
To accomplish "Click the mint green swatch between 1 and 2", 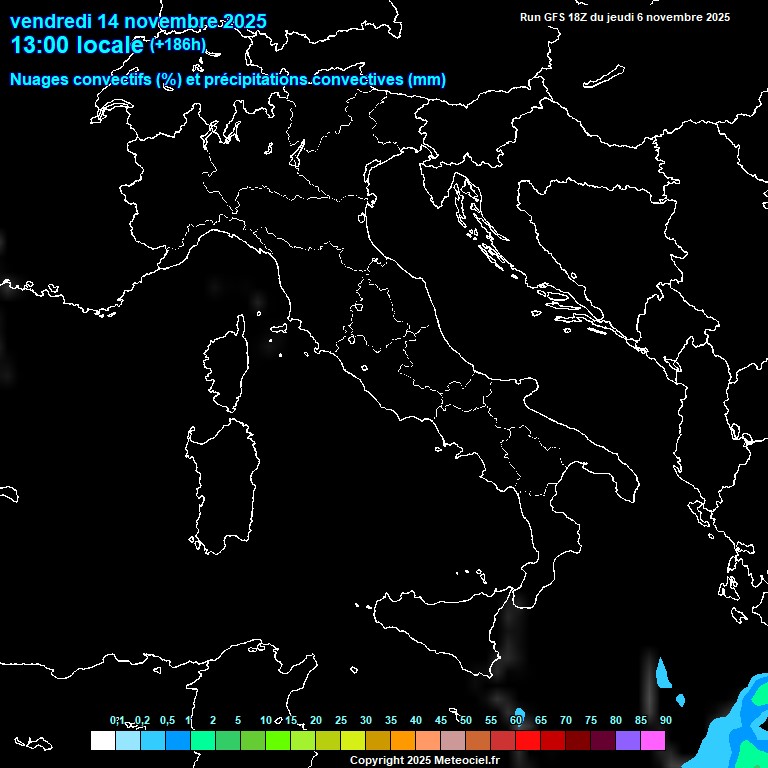I will [203, 740].
